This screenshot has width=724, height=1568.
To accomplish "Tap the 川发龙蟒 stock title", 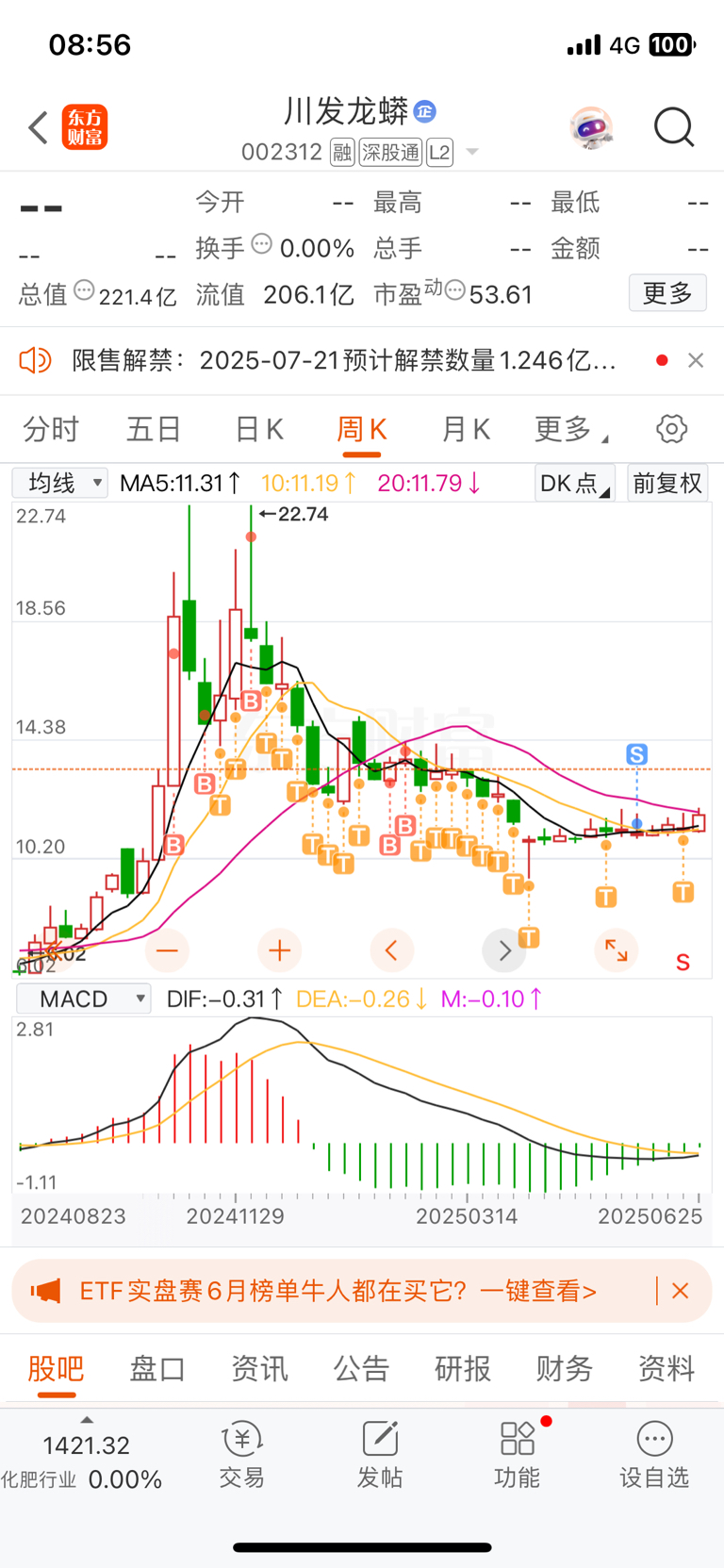I will click(x=346, y=111).
